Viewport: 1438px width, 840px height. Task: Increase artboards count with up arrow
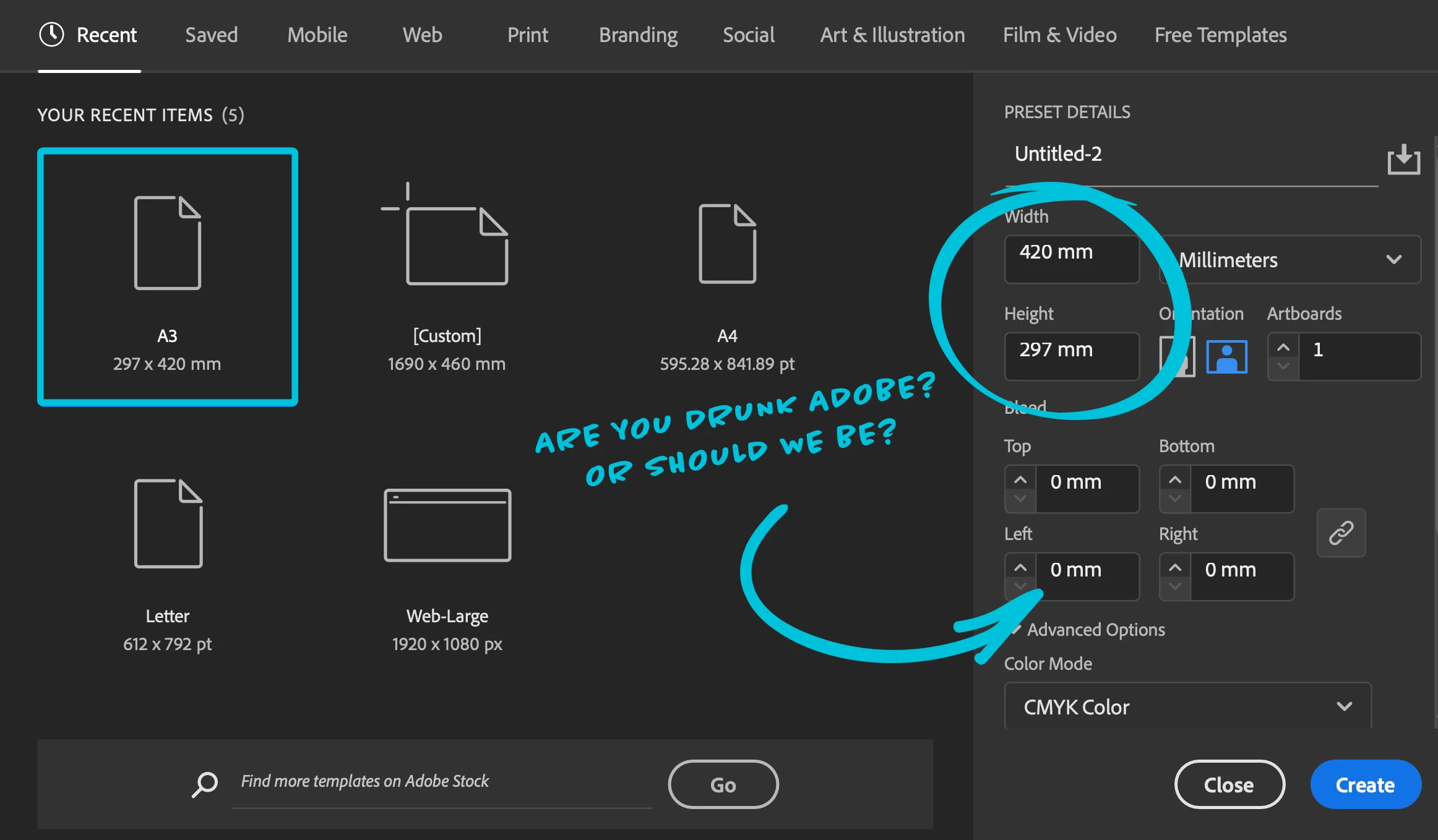[x=1283, y=347]
